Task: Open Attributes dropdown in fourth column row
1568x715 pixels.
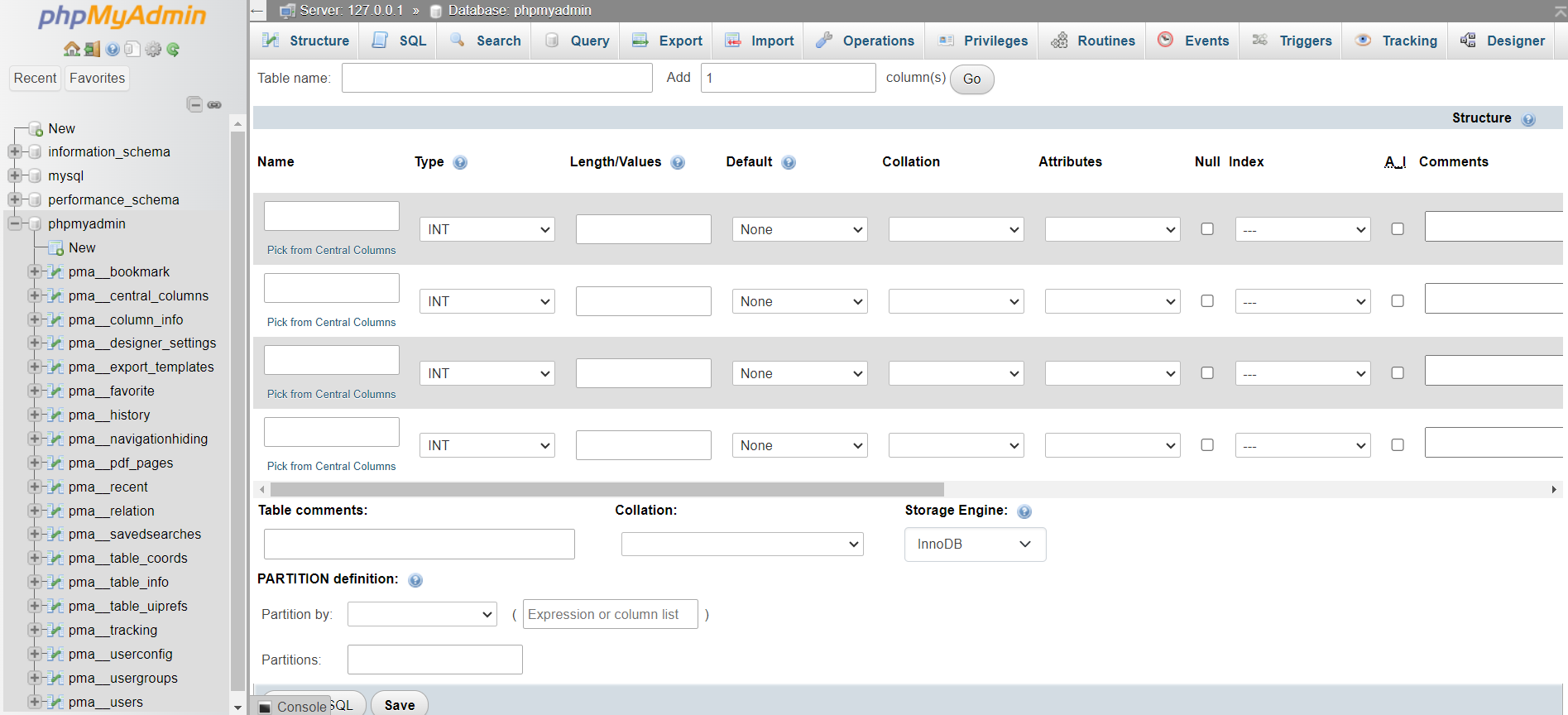Action: pos(1112,445)
